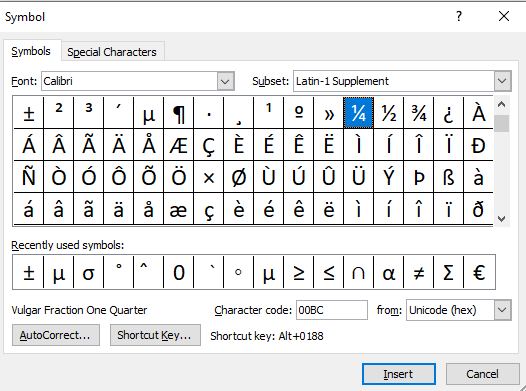Click the symbol grid scrollbar thumb
The image size is (526, 391).
502,123
